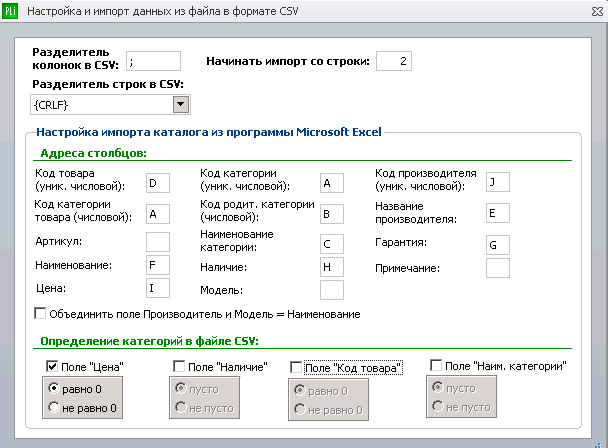Click the 'Наличие' column field with H
608x448 pixels.
(332, 266)
